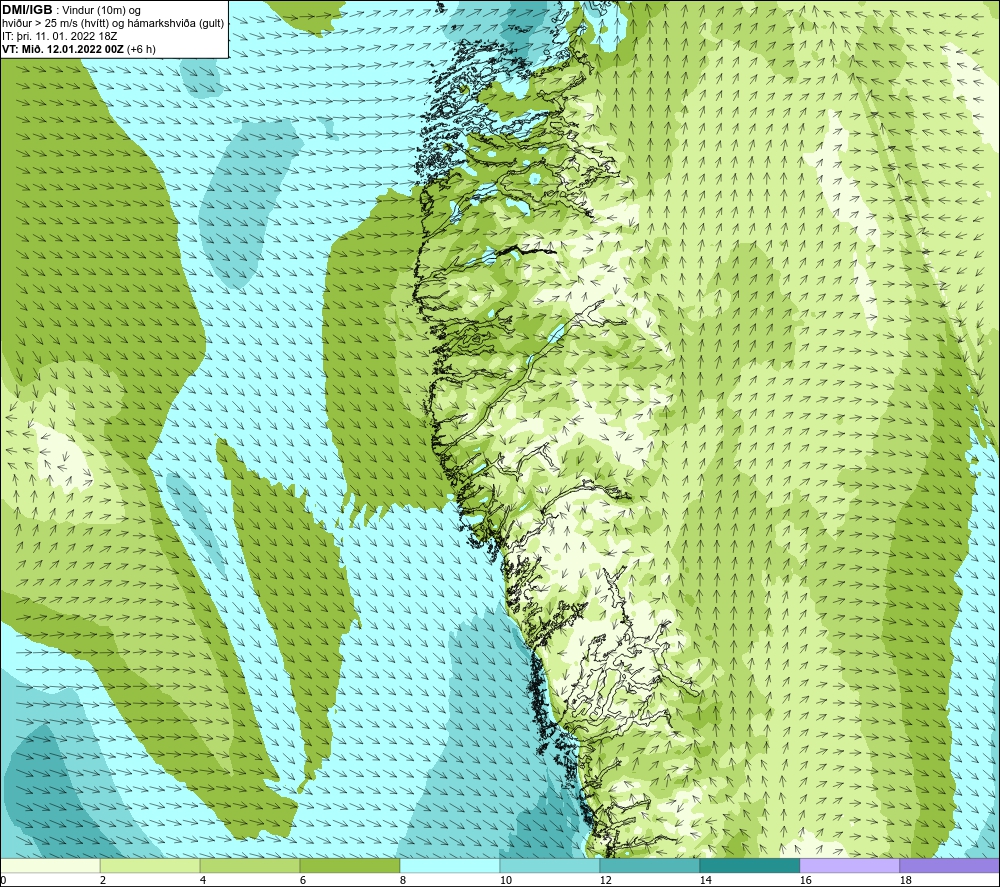
Task: Click the 'hviður > 25 m/s' legend line
Action: point(113,24)
